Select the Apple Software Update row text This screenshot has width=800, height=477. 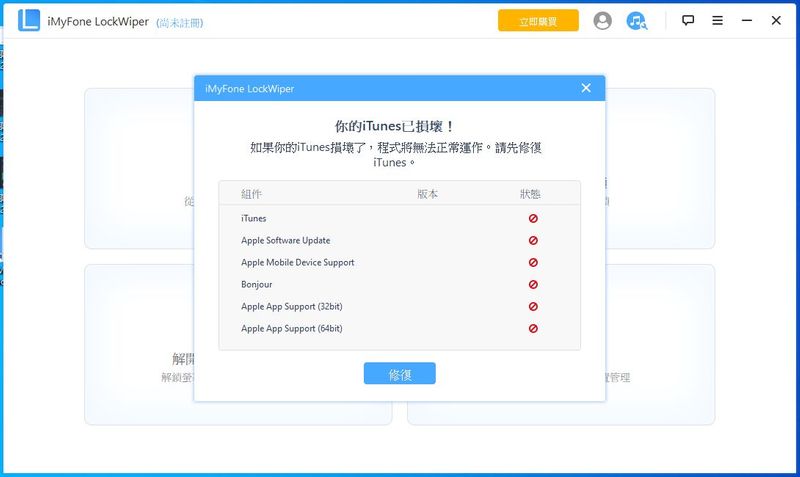286,240
